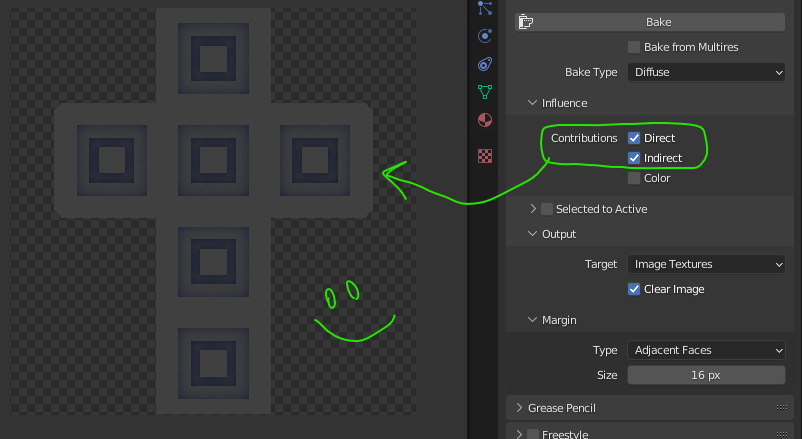Screen dimensions: 802x439
Task: Open the Physics properties tab
Action: (x=485, y=36)
